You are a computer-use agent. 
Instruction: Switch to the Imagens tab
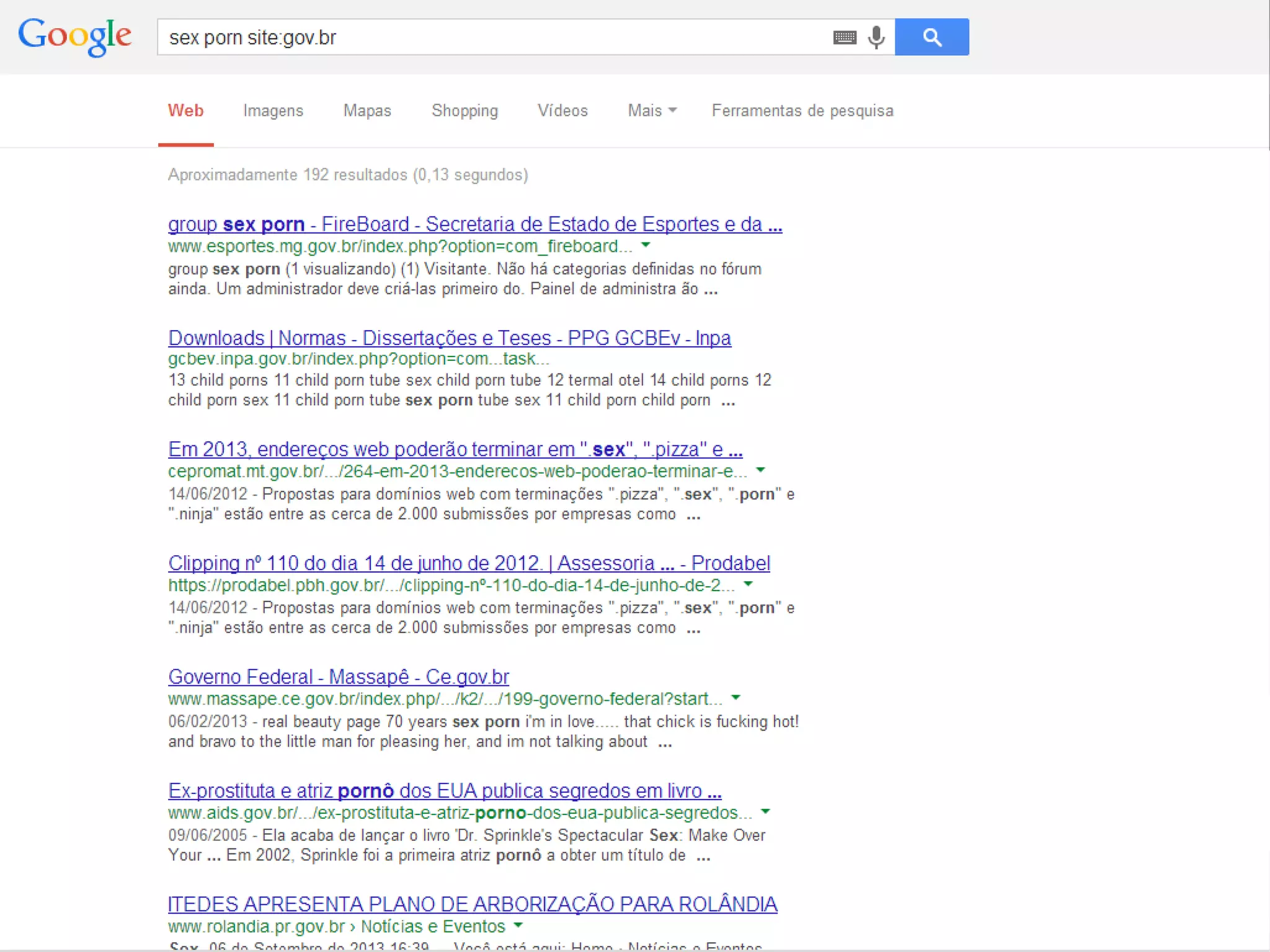[273, 111]
